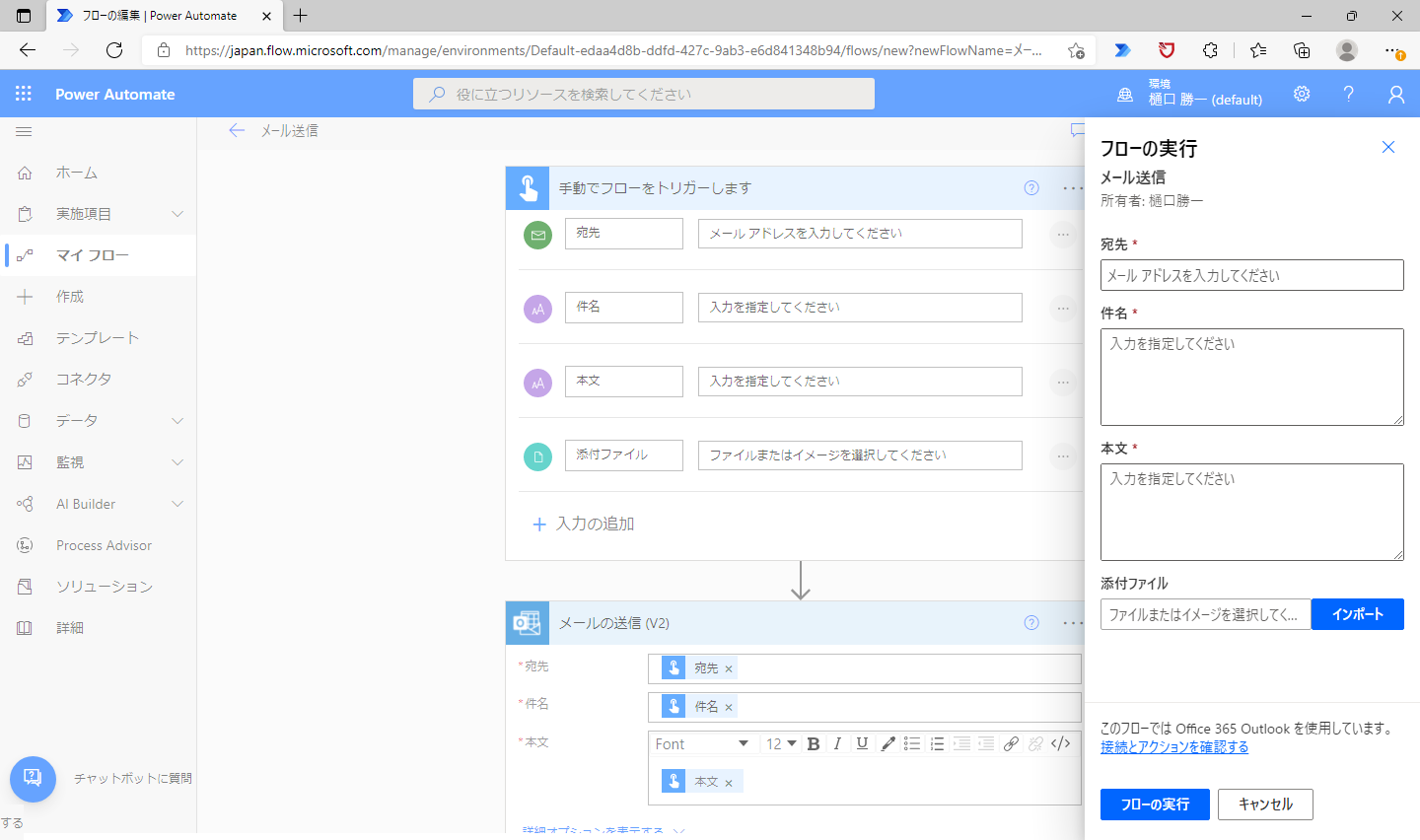Click file type icon for 添付ファイル input
The width and height of the screenshot is (1420, 840).
[537, 456]
